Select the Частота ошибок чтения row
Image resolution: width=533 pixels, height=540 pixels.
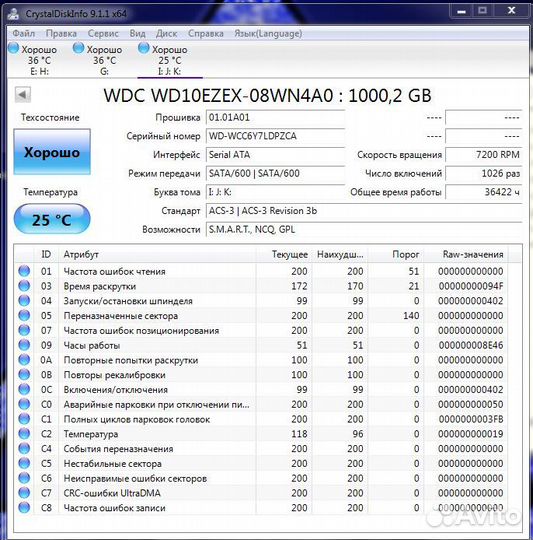tap(261, 271)
